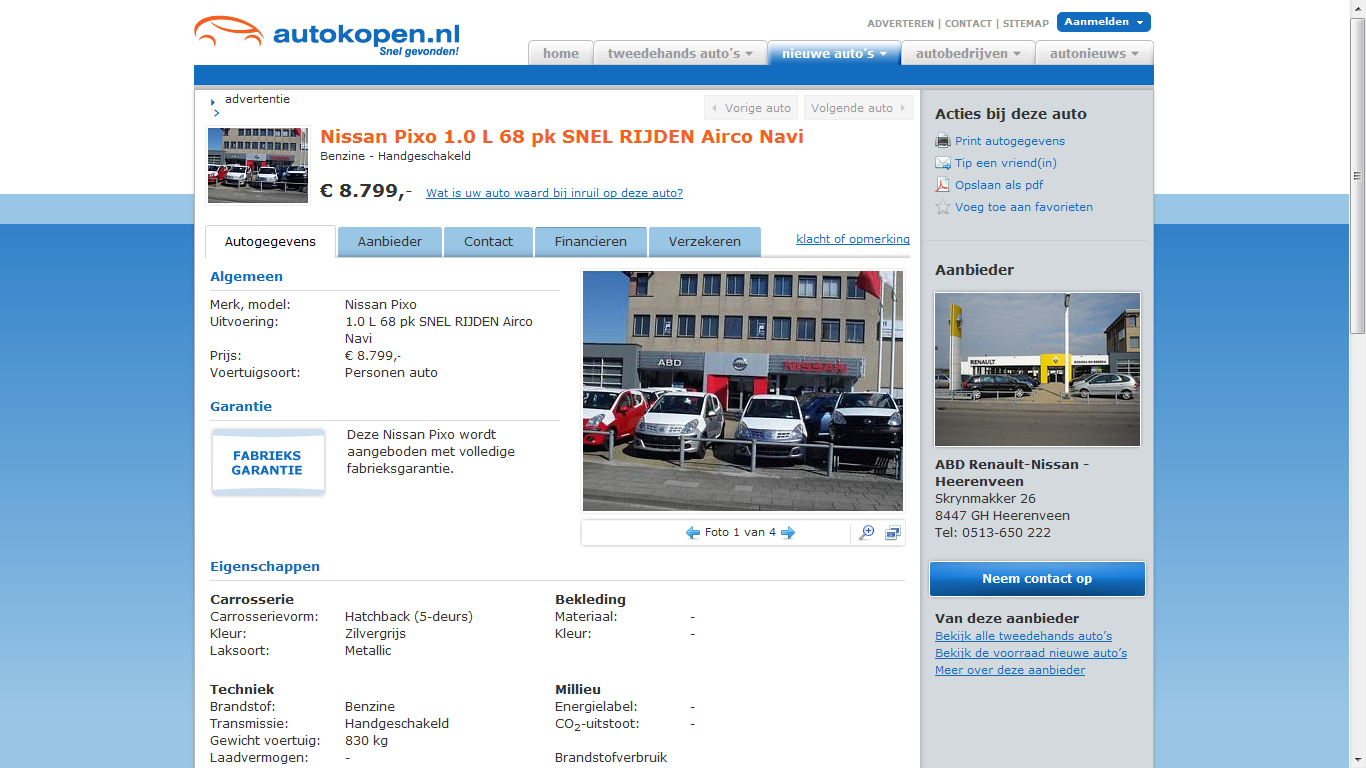Open the Aanmelden dropdown
The width and height of the screenshot is (1366, 768).
tap(1104, 22)
